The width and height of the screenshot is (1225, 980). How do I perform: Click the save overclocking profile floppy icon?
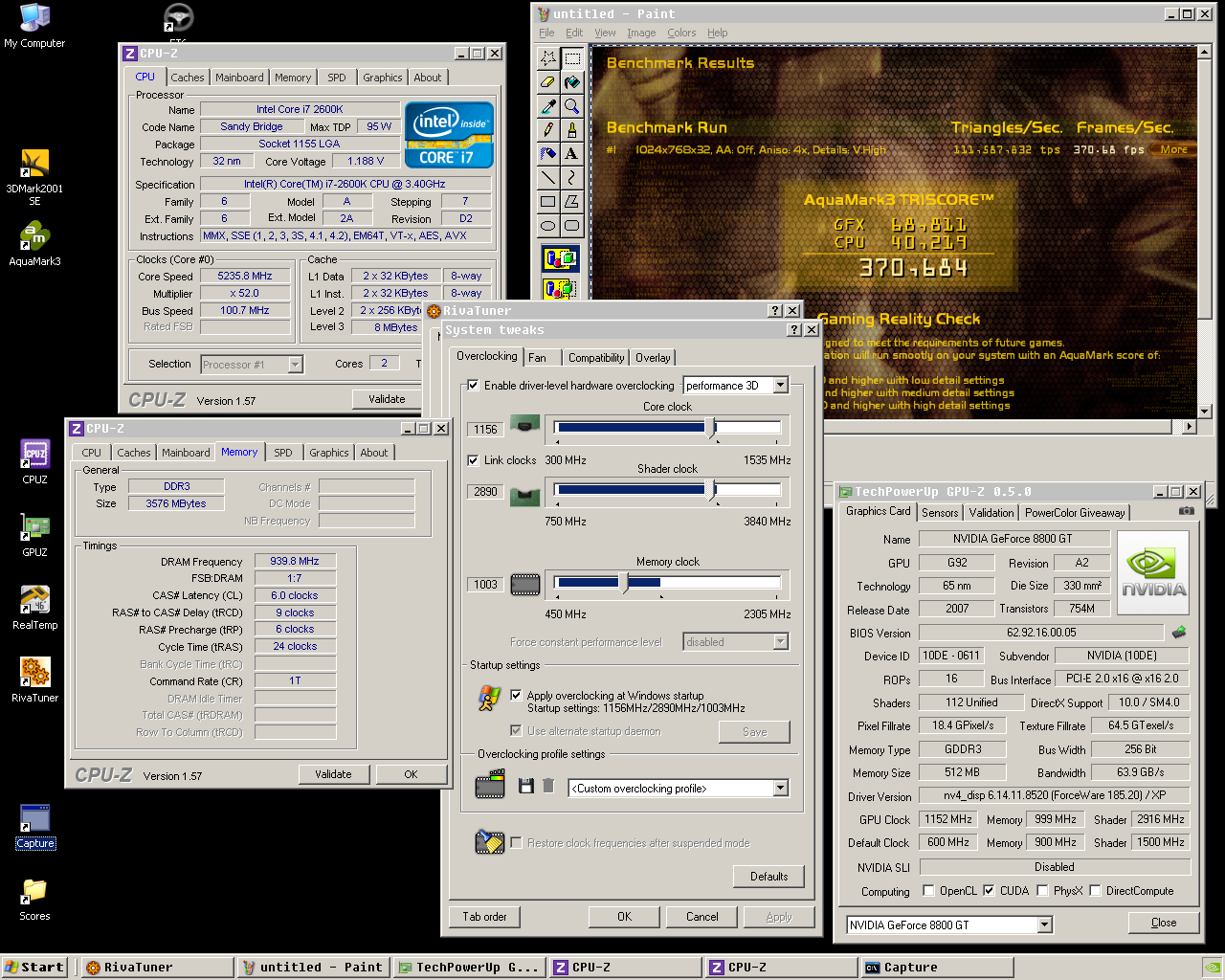point(525,786)
